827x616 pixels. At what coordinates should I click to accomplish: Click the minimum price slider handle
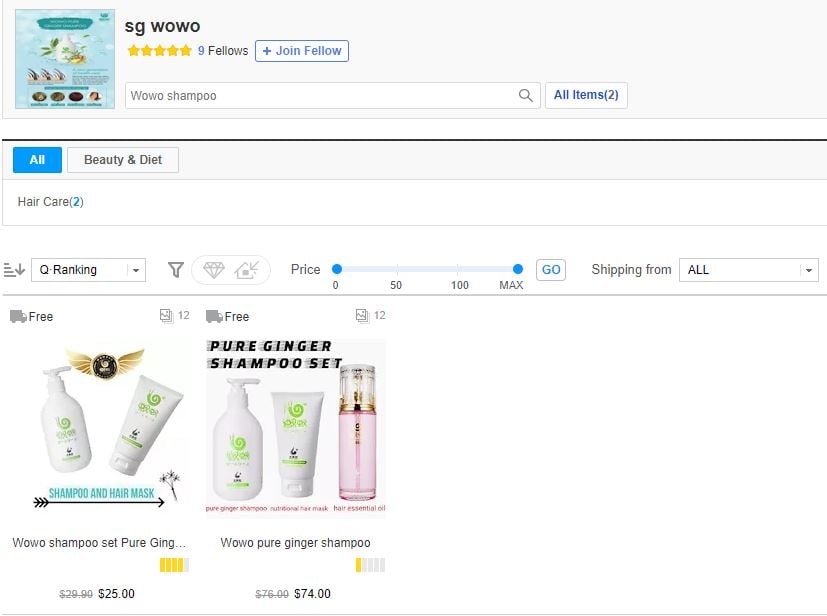point(337,269)
